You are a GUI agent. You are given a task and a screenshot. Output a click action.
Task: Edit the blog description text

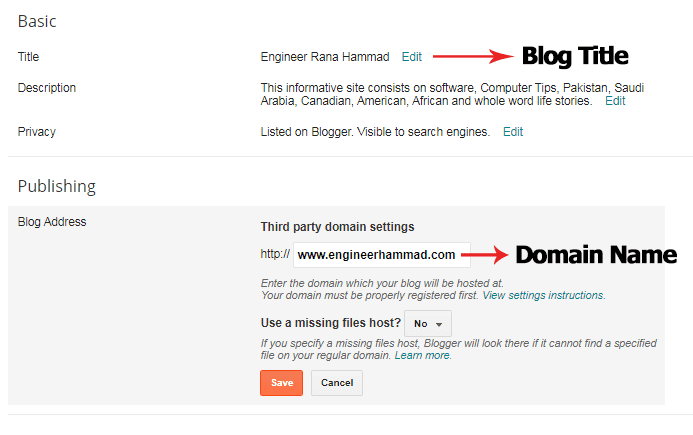[x=615, y=101]
